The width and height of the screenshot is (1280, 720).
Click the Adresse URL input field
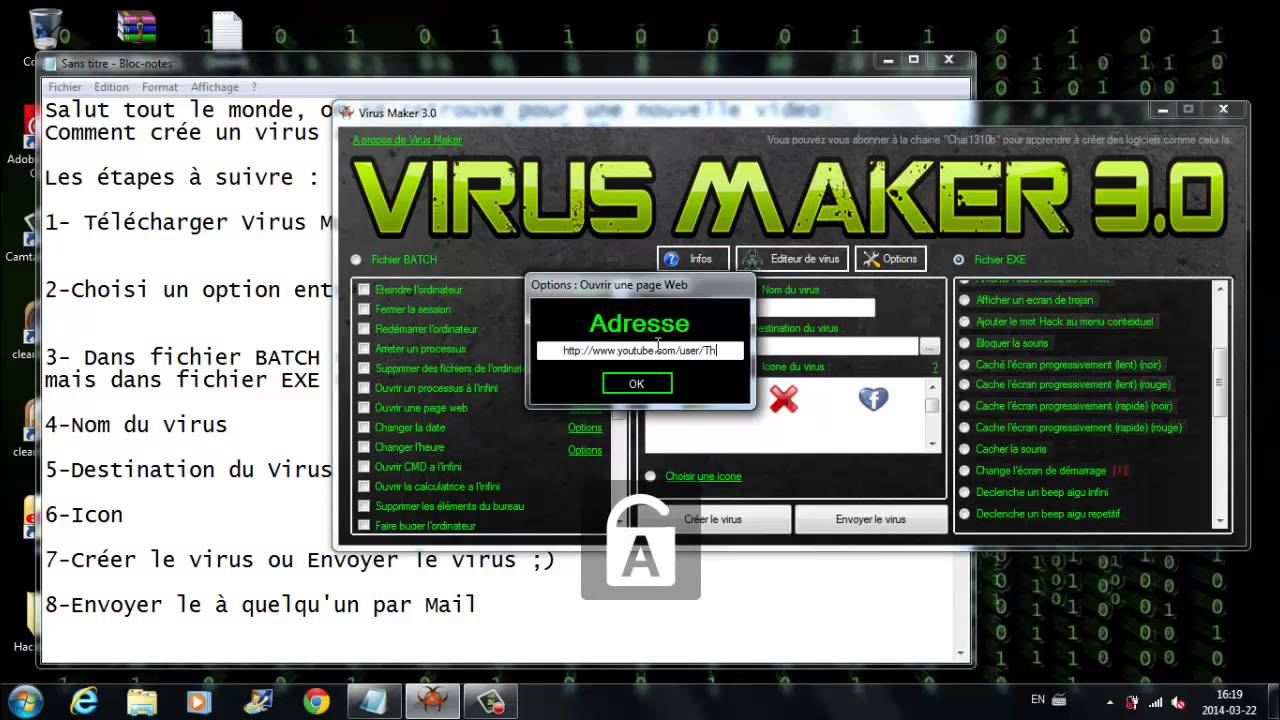[x=640, y=351]
